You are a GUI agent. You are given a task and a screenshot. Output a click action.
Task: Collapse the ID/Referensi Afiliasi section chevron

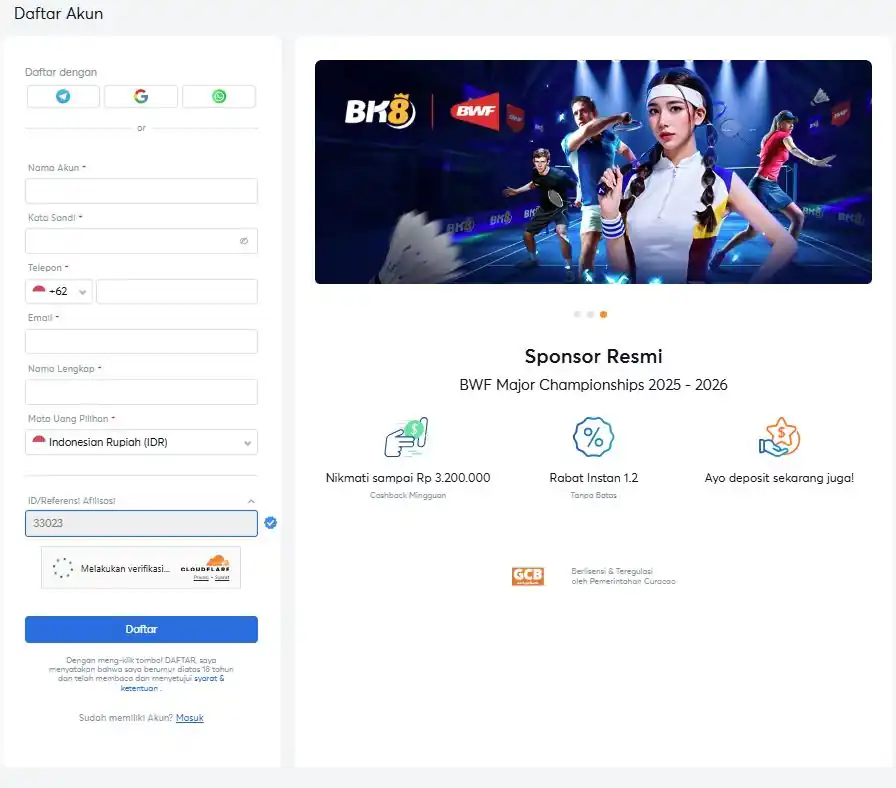tap(251, 501)
